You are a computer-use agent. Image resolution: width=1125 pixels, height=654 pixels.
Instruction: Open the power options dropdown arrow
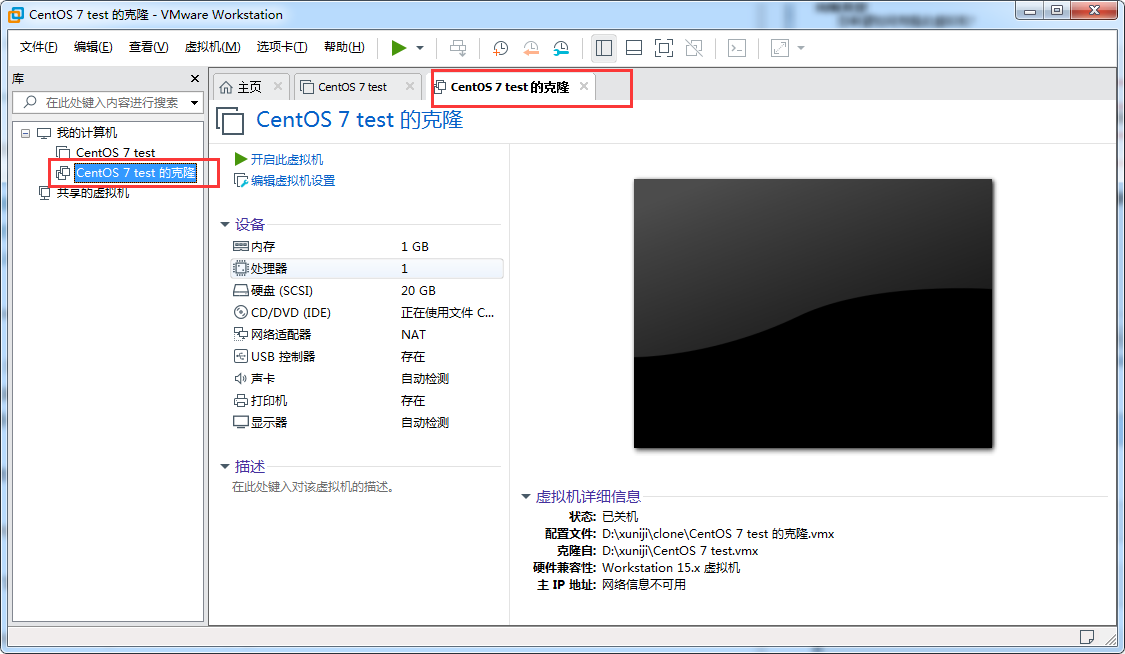420,48
